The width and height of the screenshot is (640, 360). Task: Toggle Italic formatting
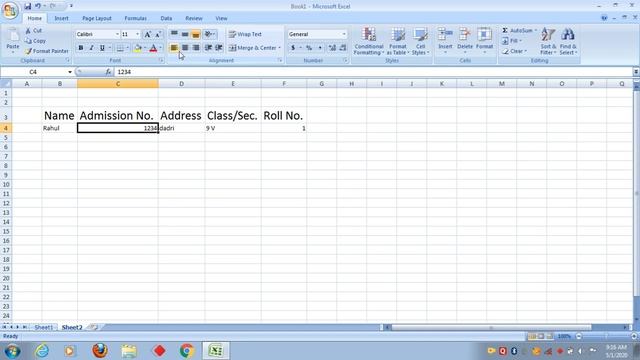(x=91, y=48)
